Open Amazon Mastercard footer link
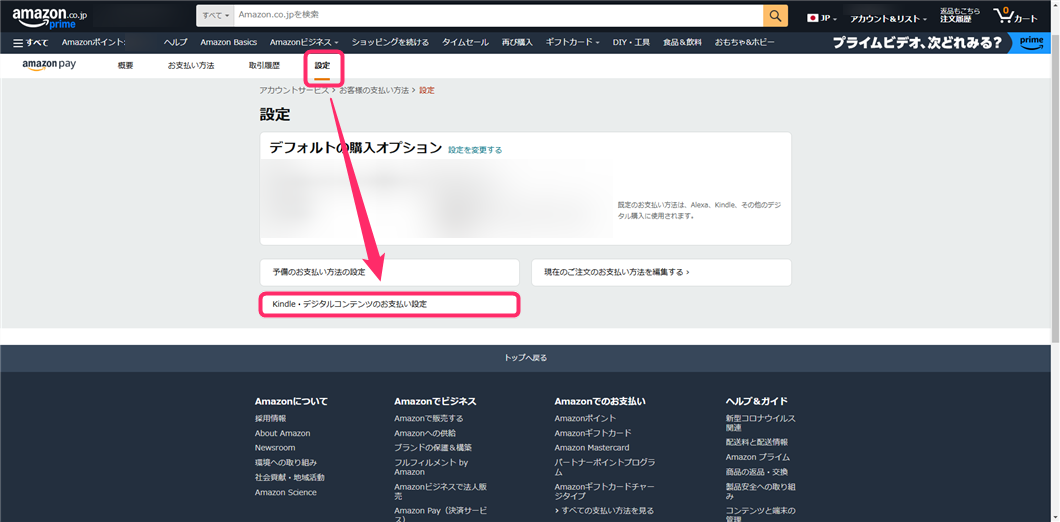Screen dimensions: 1060x522 pyautogui.click(x=592, y=448)
